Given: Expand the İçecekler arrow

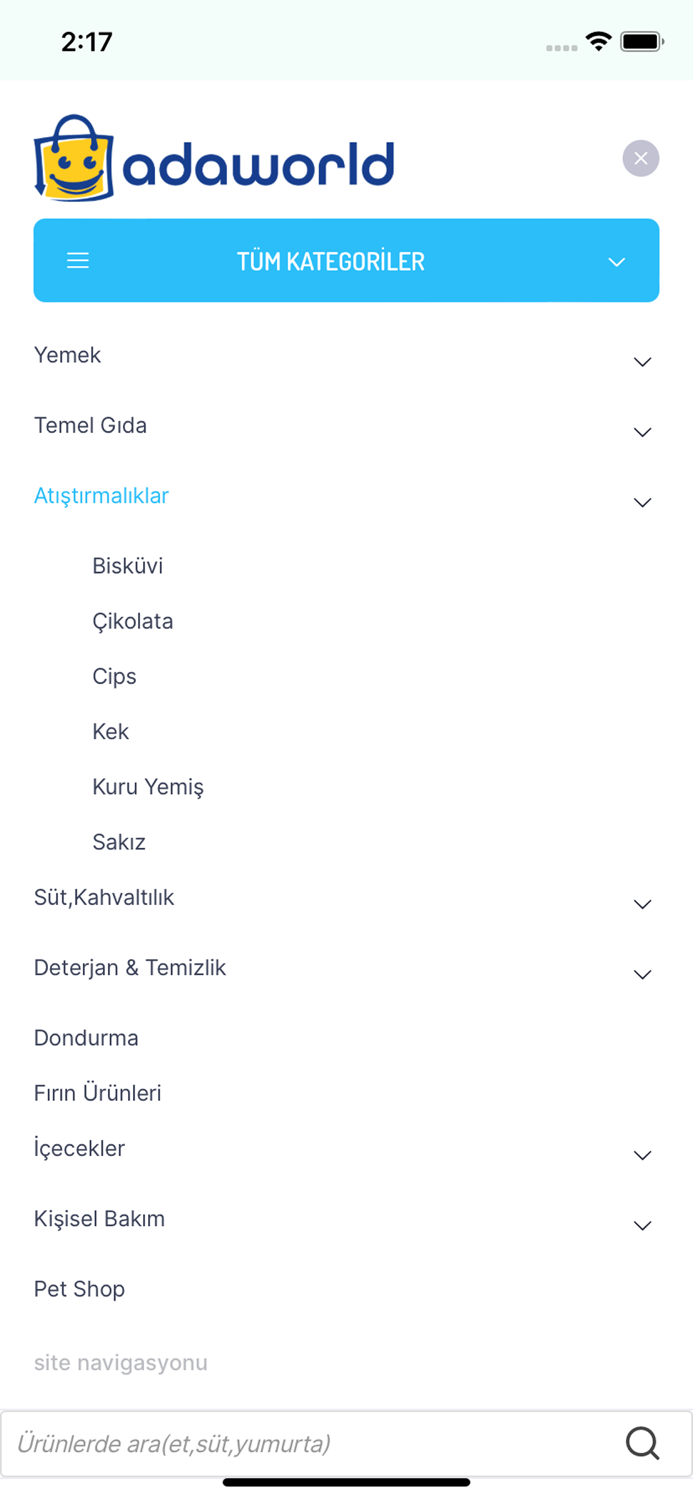Looking at the screenshot, I should click(643, 1155).
